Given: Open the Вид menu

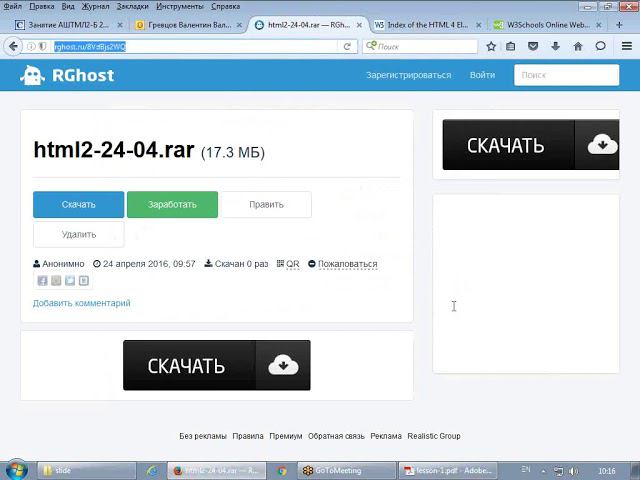Looking at the screenshot, I should pos(68,7).
